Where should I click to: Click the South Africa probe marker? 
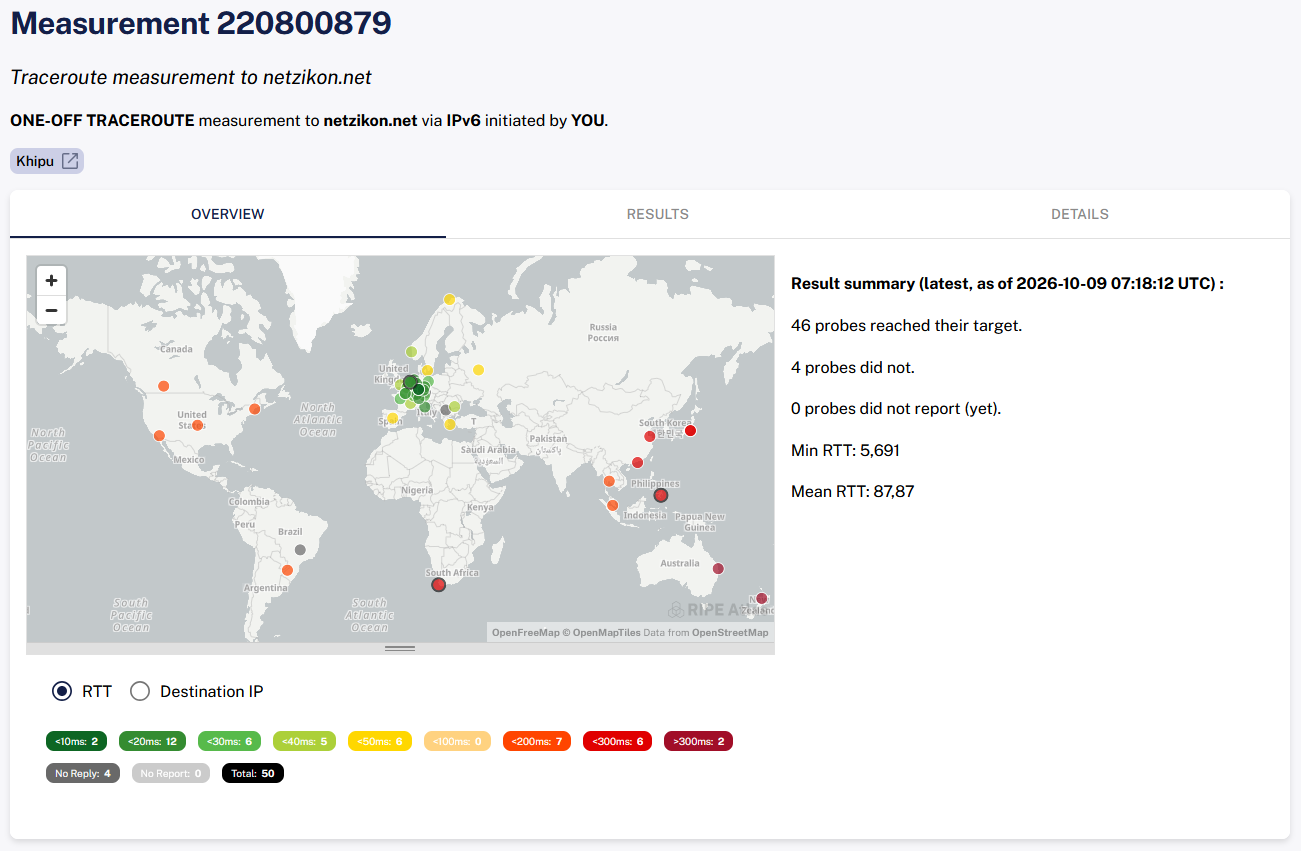(438, 585)
